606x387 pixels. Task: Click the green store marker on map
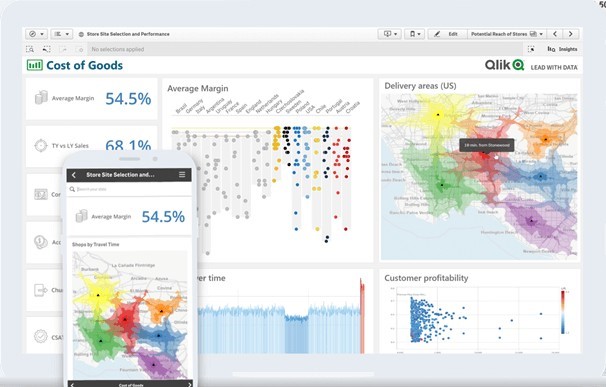click(442, 185)
